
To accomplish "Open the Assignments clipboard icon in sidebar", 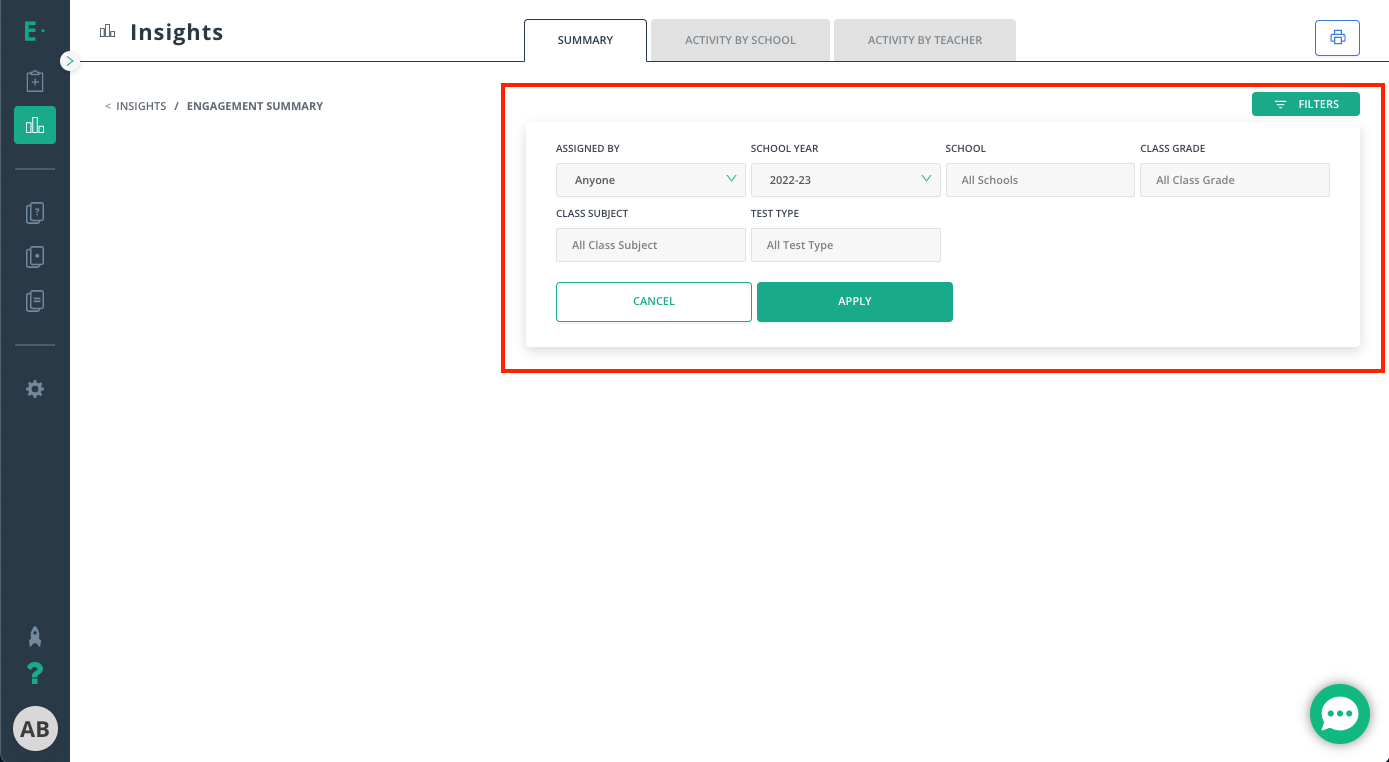I will pos(35,82).
